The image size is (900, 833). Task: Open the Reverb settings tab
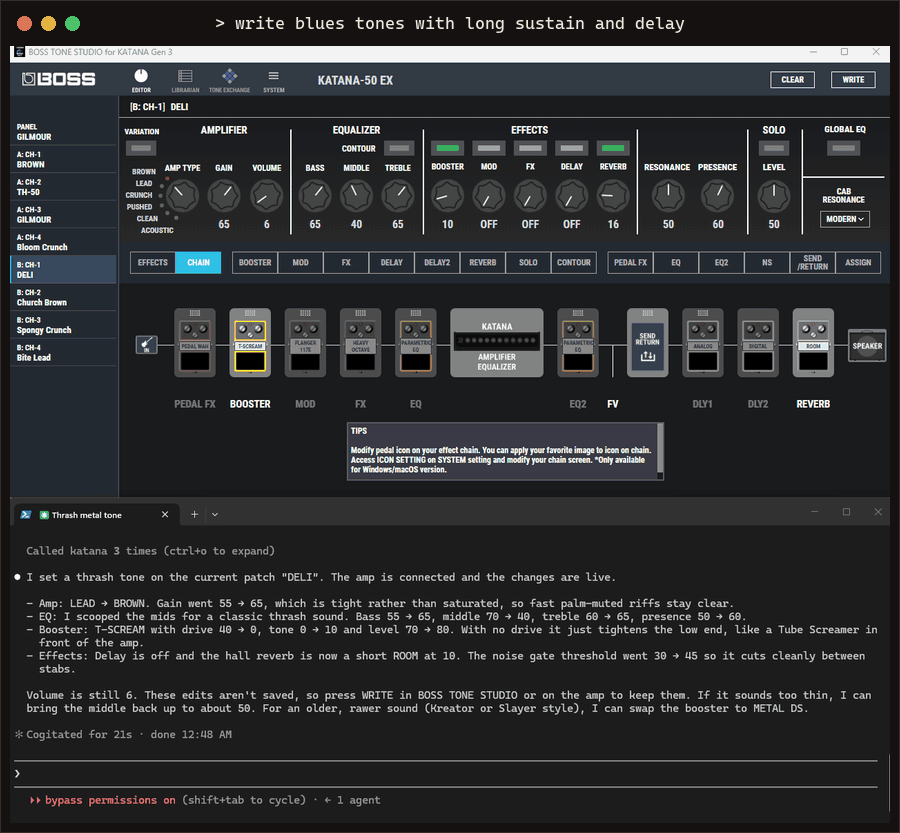point(483,262)
